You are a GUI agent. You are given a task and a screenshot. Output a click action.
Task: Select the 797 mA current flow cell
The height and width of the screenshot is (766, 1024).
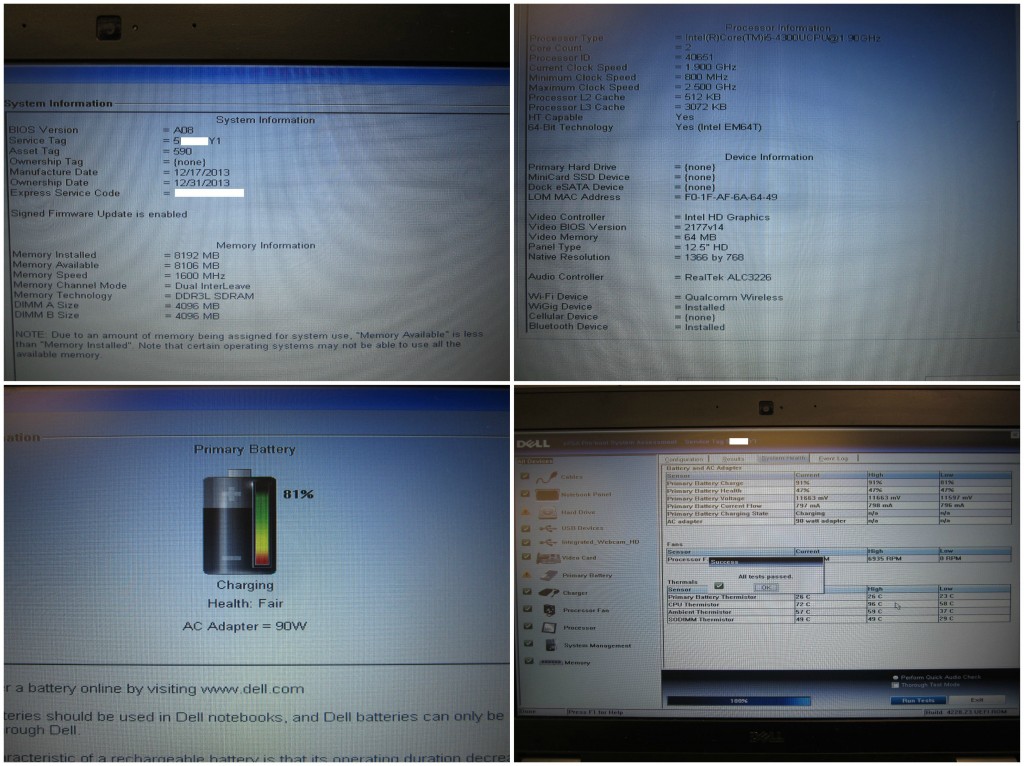point(829,506)
